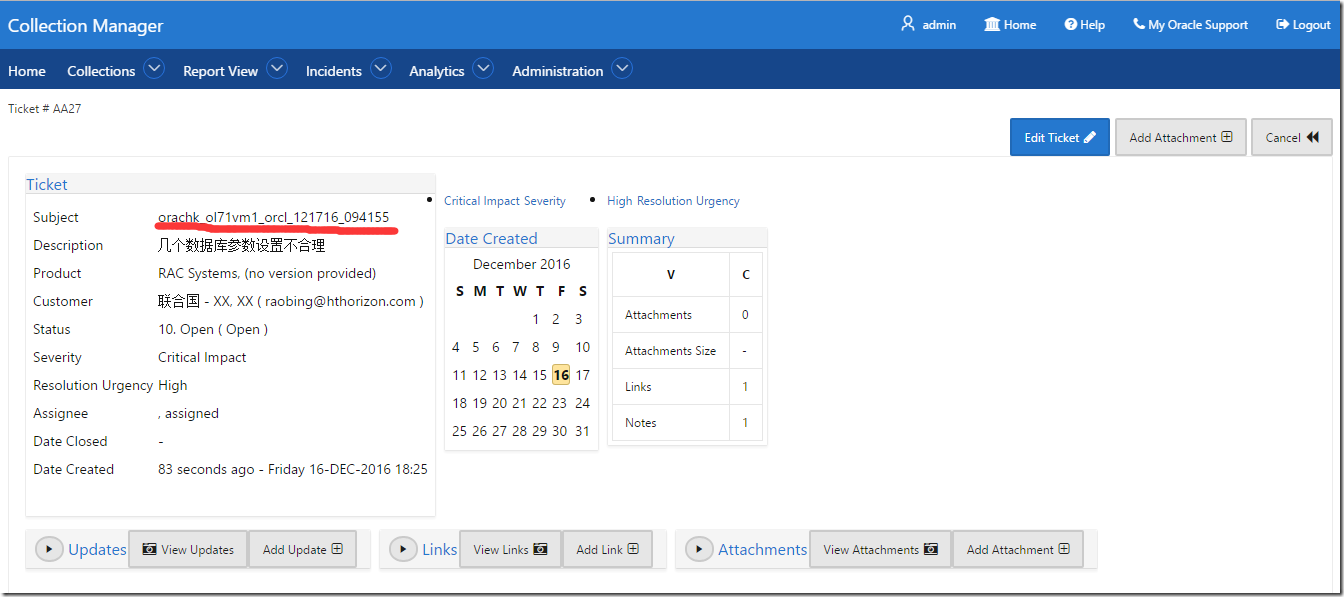The width and height of the screenshot is (1344, 597).
Task: Click day 31 in December calendar
Action: pyautogui.click(x=582, y=431)
